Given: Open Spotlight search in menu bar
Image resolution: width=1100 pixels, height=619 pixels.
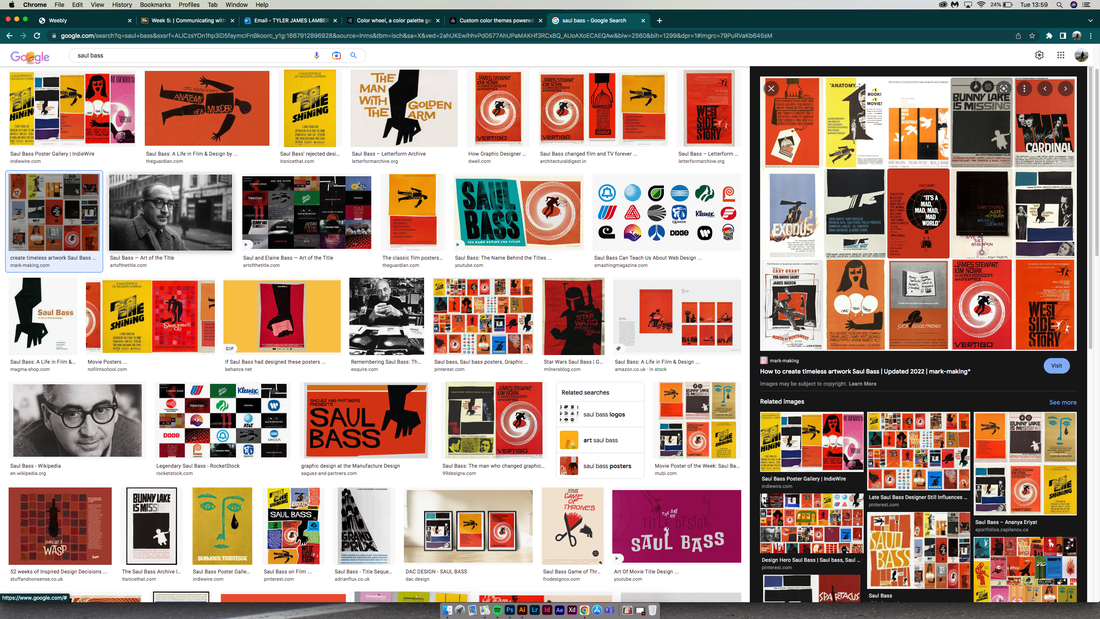Looking at the screenshot, I should tap(1059, 4).
